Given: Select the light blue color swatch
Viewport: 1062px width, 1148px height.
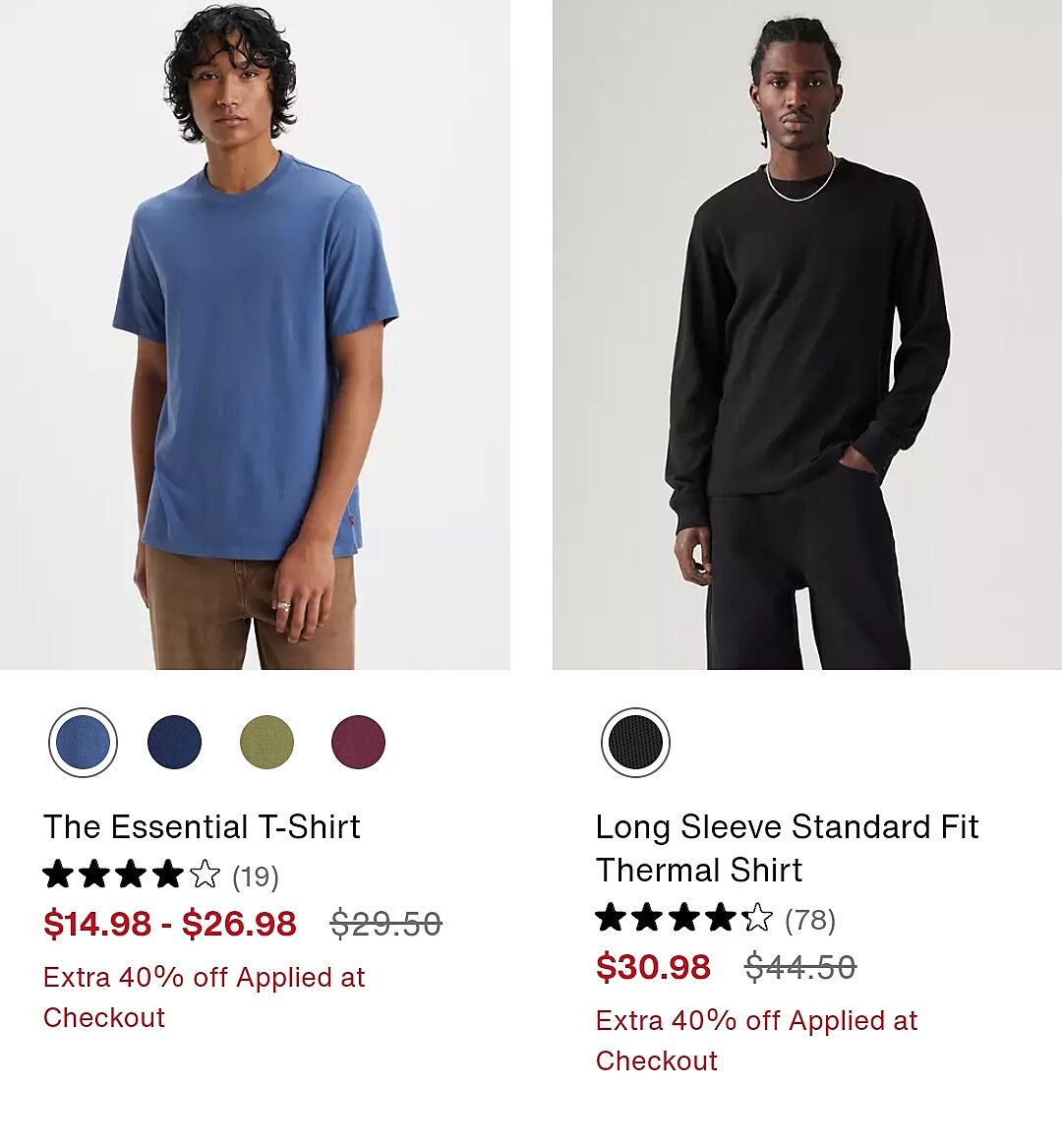Looking at the screenshot, I should pyautogui.click(x=83, y=743).
